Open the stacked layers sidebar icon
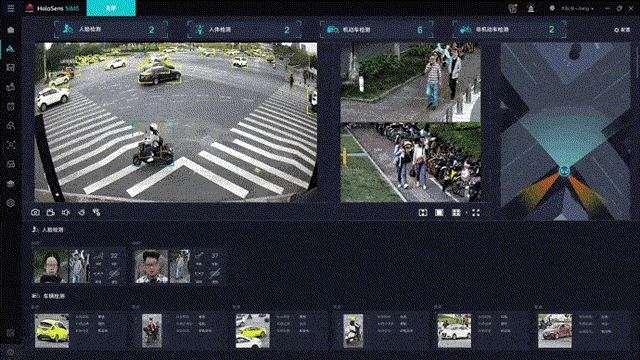 click(x=11, y=184)
